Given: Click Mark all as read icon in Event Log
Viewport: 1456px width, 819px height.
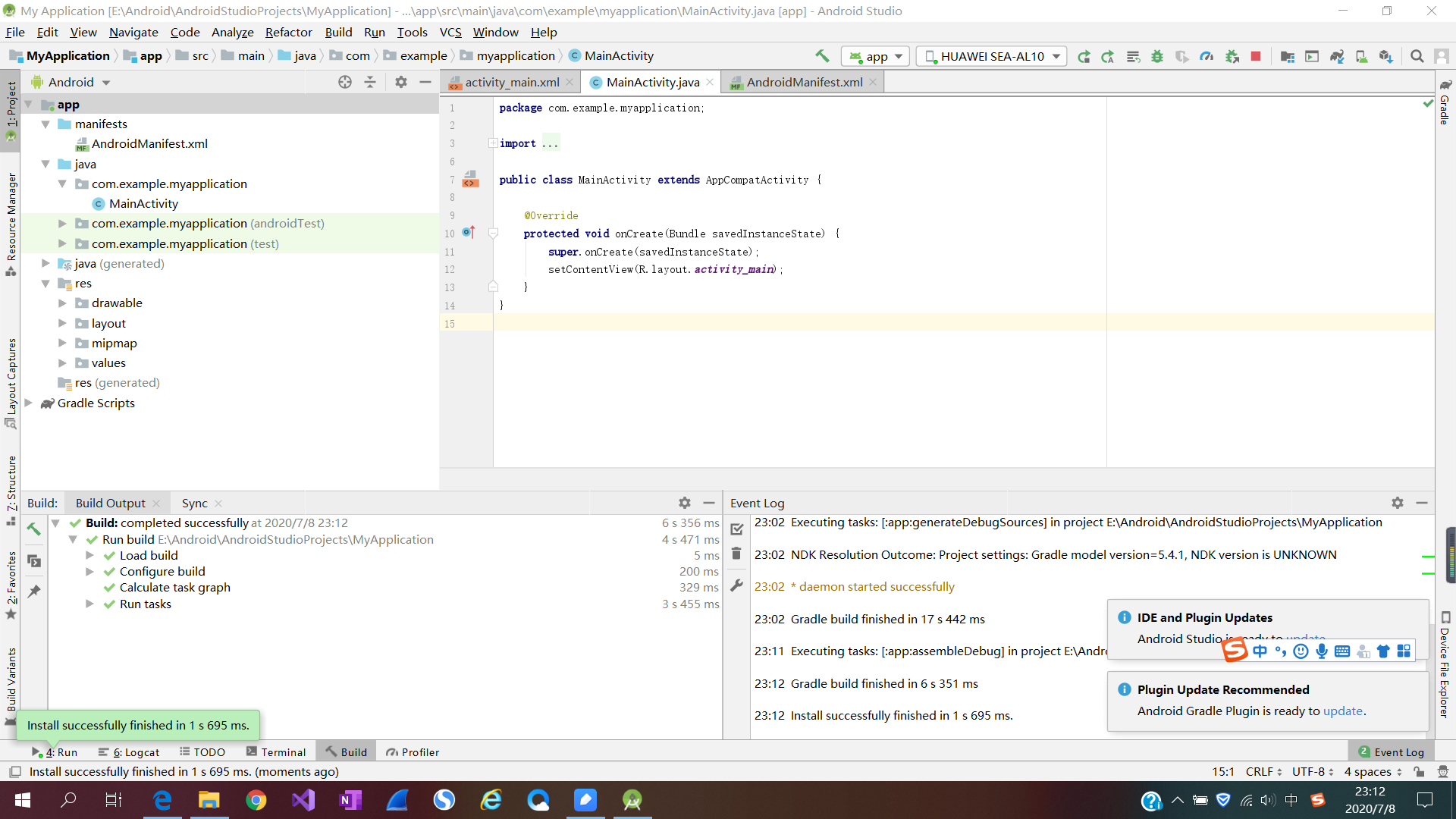Looking at the screenshot, I should [736, 529].
